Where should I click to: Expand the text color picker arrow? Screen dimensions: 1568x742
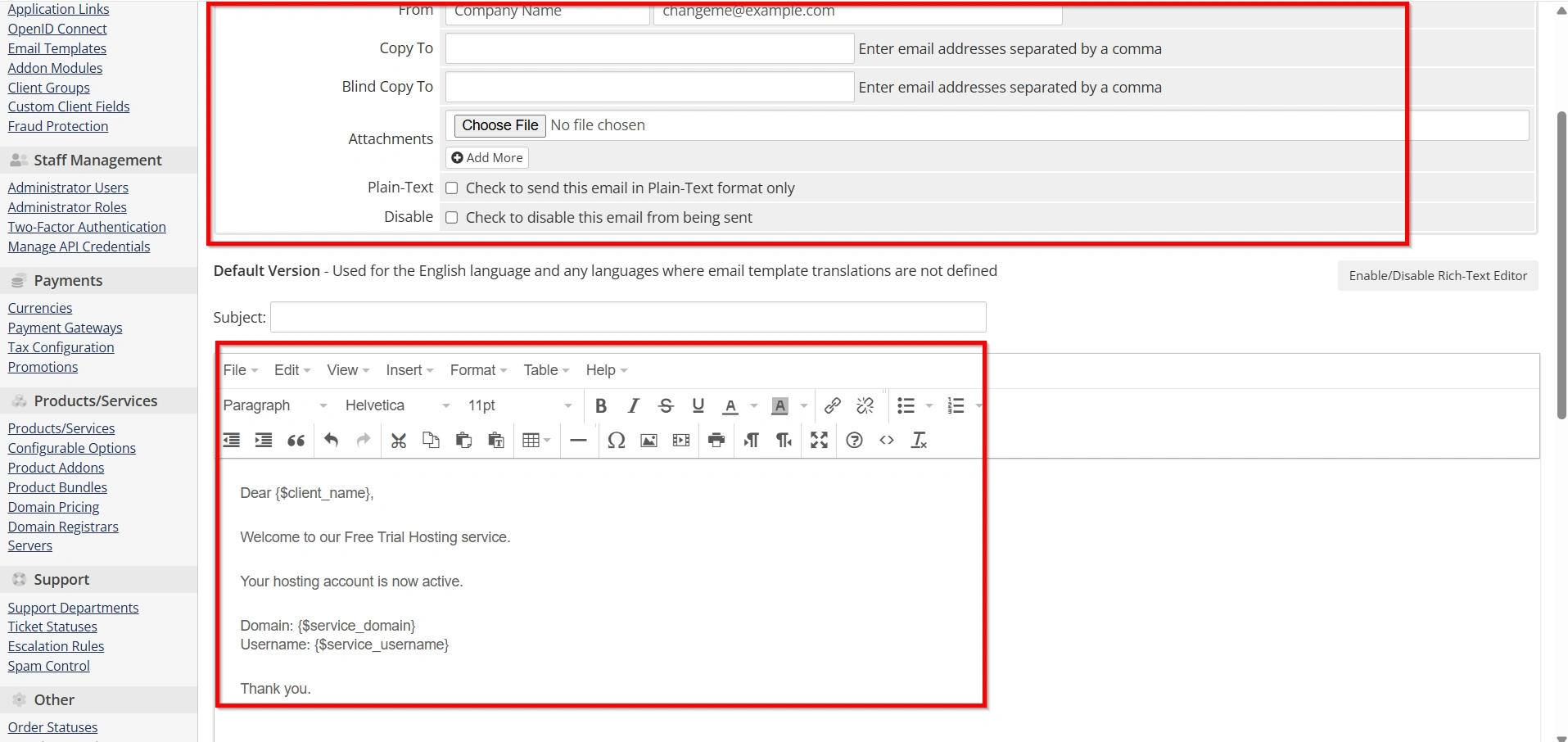point(754,405)
